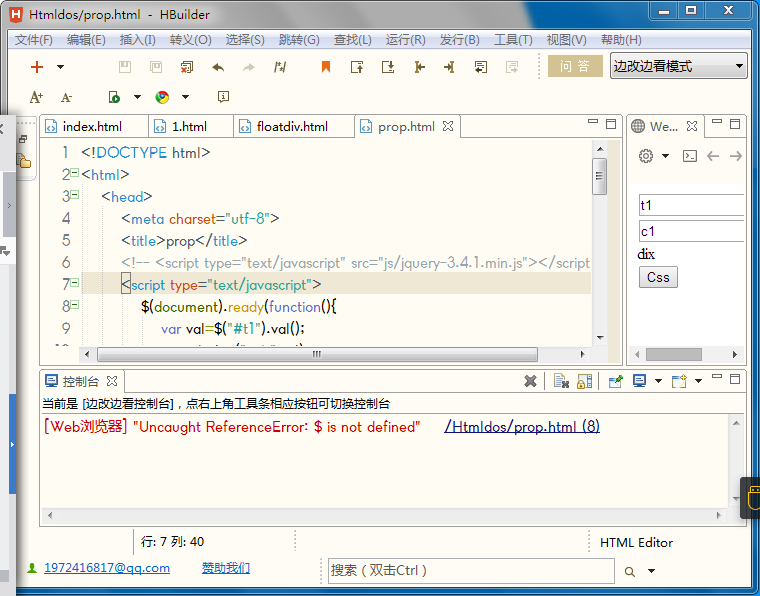Image resolution: width=760 pixels, height=596 pixels.
Task: Open the 转义(O) menu
Action: pos(190,40)
